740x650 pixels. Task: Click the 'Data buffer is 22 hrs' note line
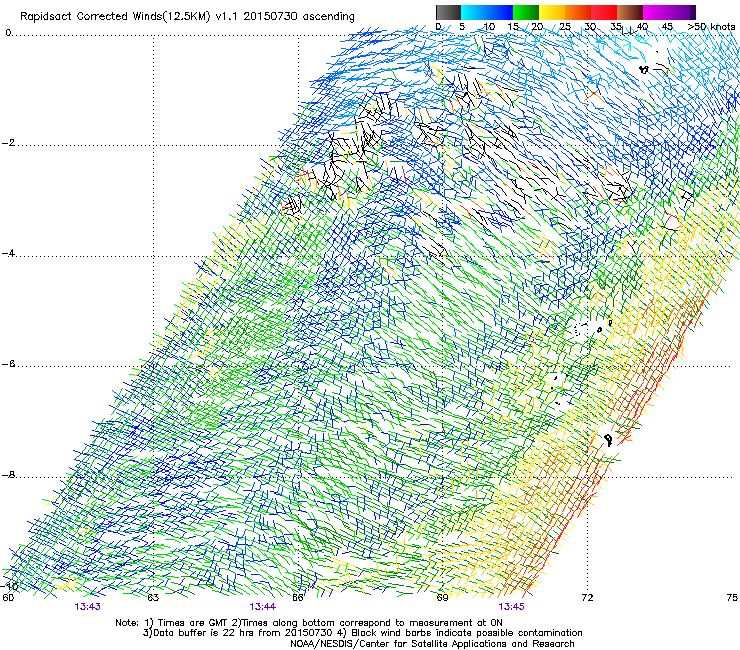click(362, 633)
